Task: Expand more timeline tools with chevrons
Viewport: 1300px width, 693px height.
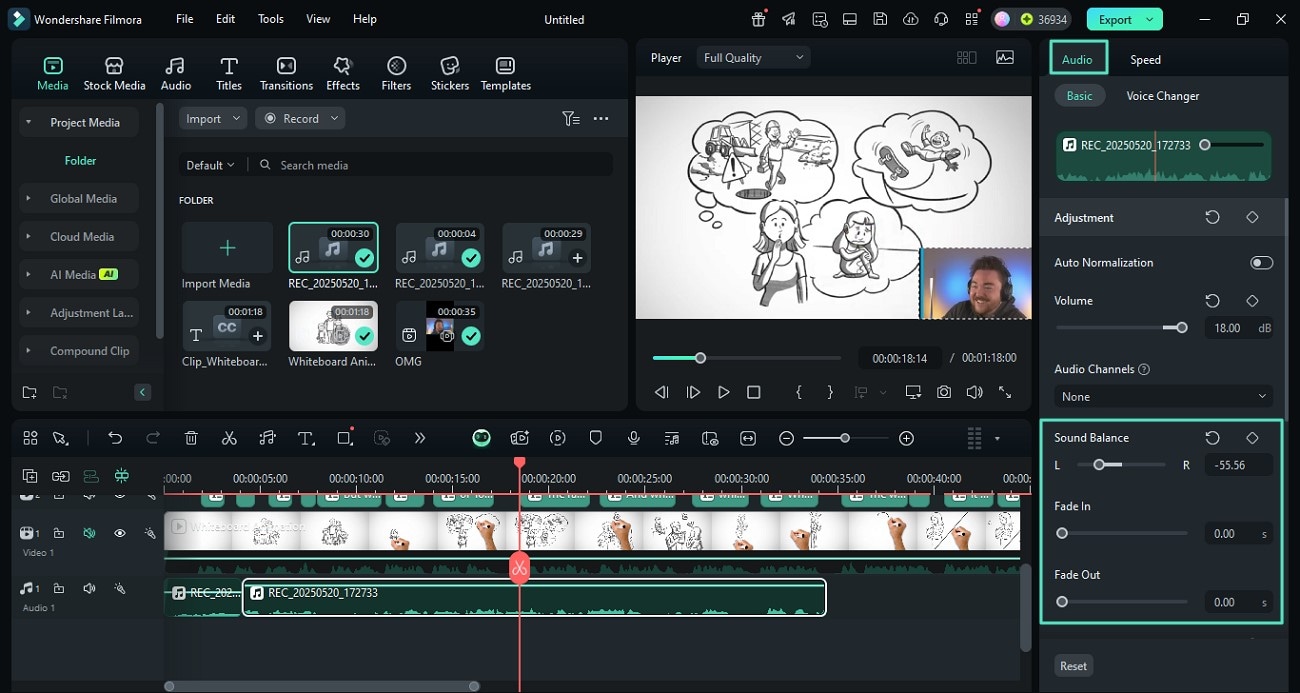Action: pyautogui.click(x=419, y=438)
